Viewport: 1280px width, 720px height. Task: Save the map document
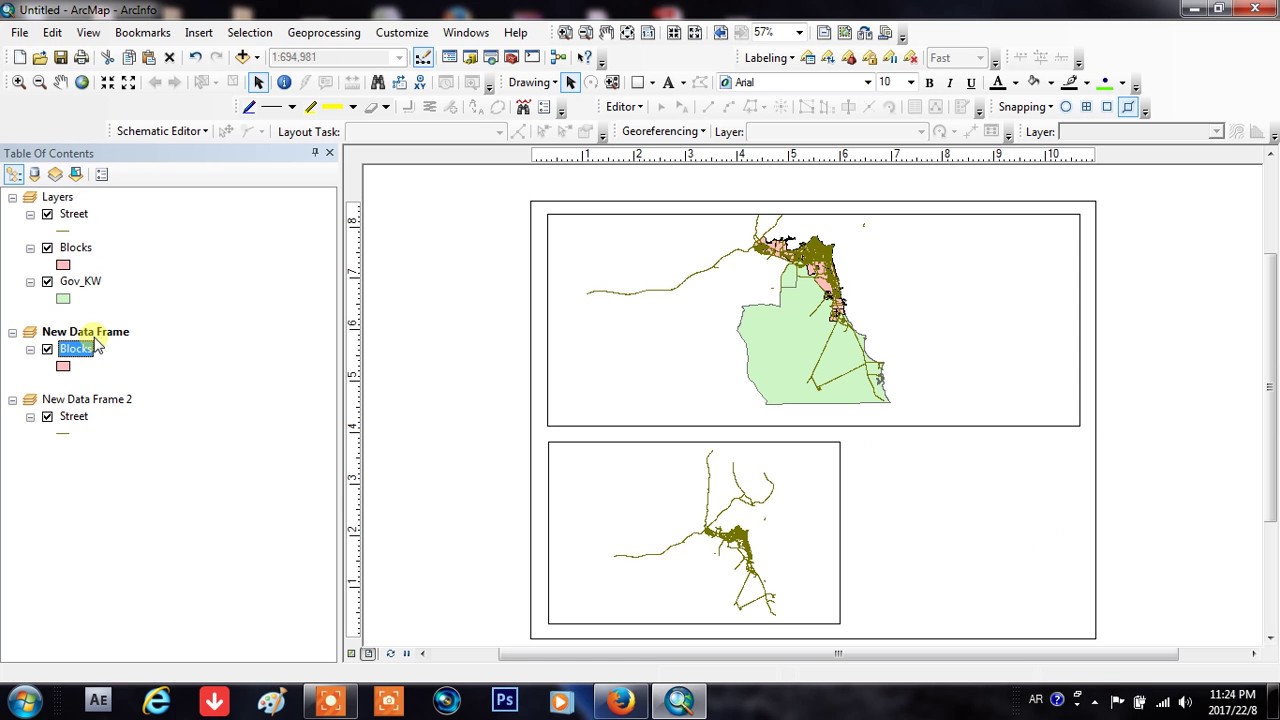coord(61,58)
